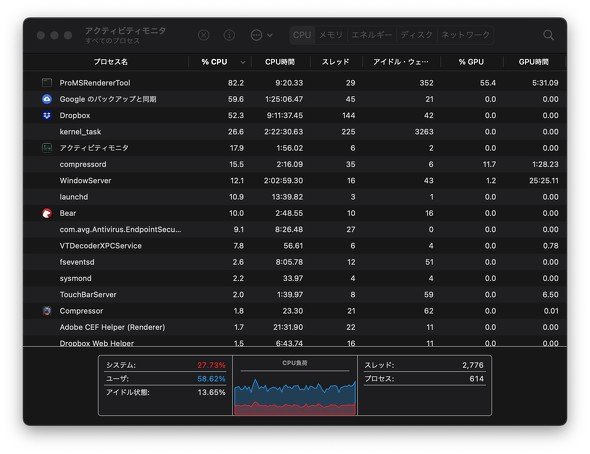Select the Dropbox process name
The image size is (590, 454).
click(x=75, y=115)
